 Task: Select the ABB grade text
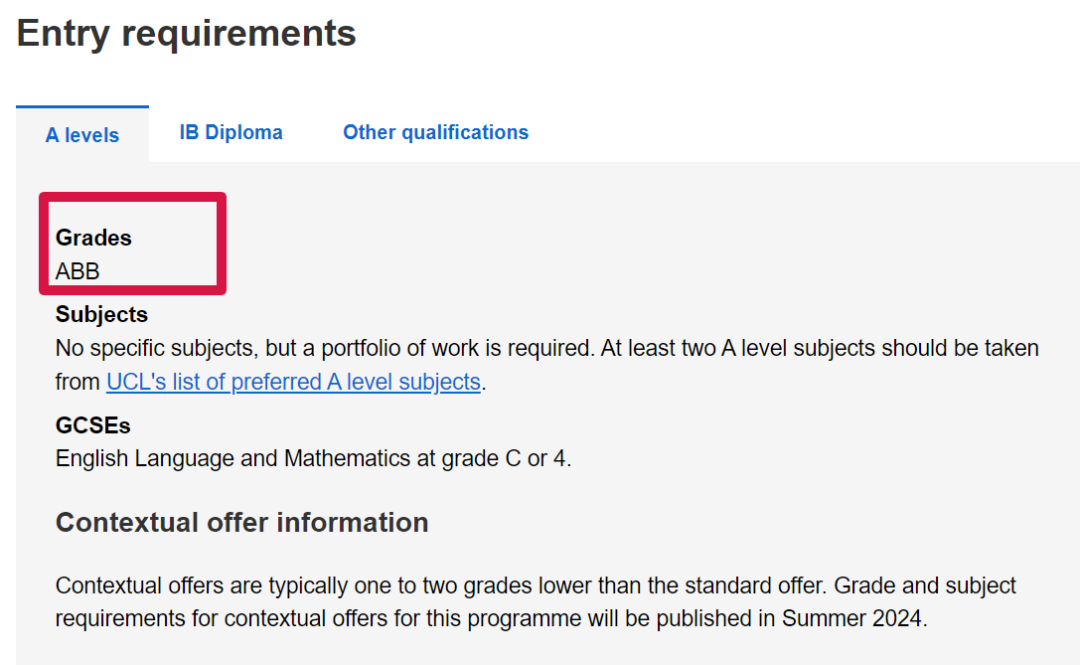point(77,271)
